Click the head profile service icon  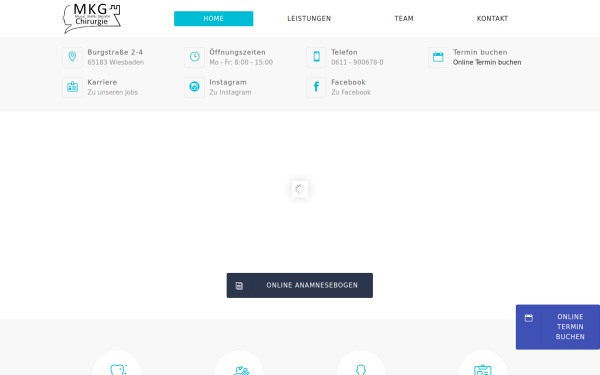360,370
